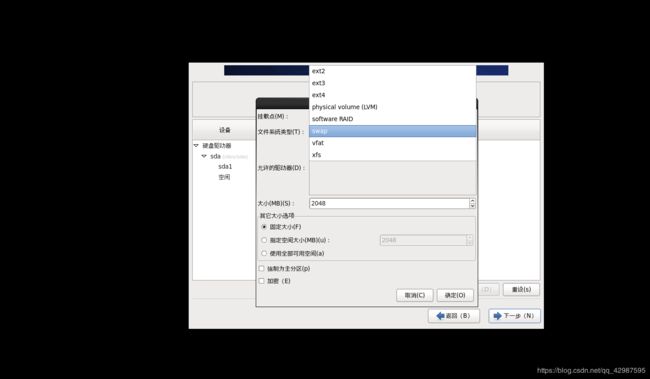
Task: Proceed with the 下一步 (N) button
Action: 514,316
